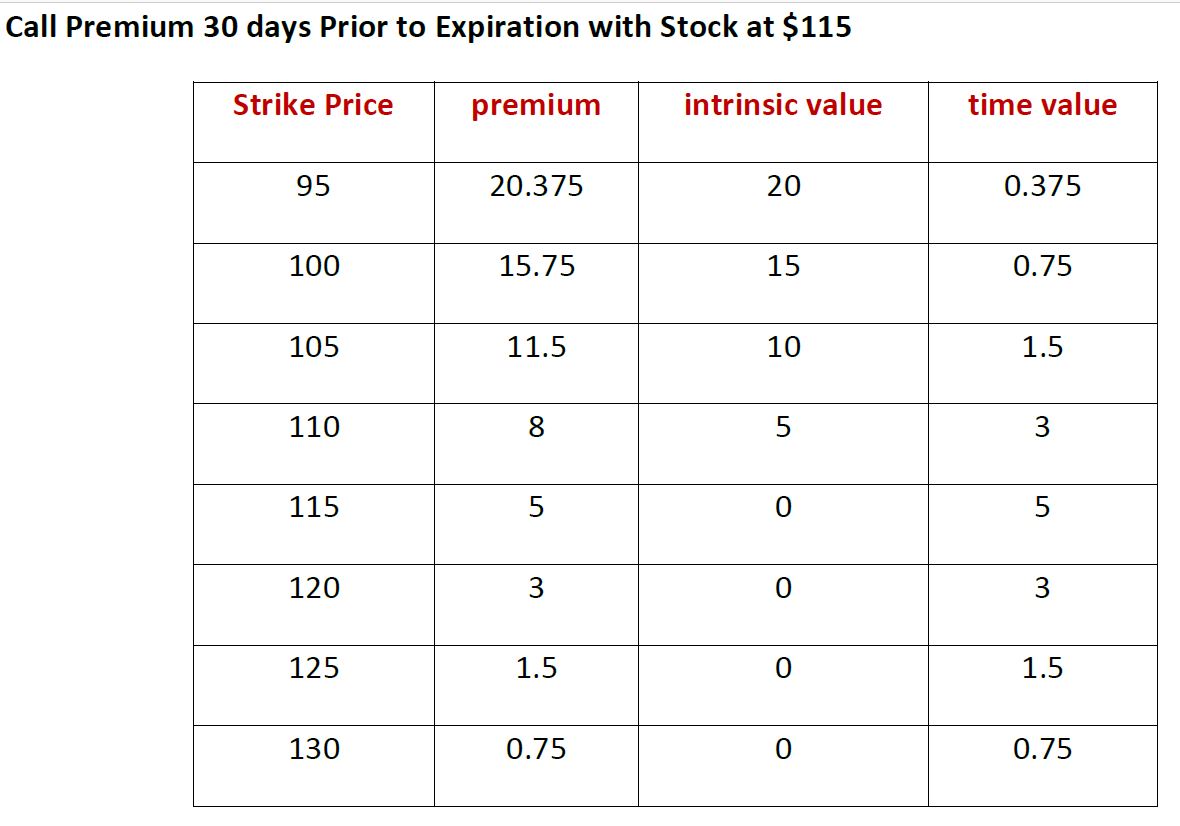1180x826 pixels.
Task: Select the 20.375 premium cell
Action: tap(536, 186)
